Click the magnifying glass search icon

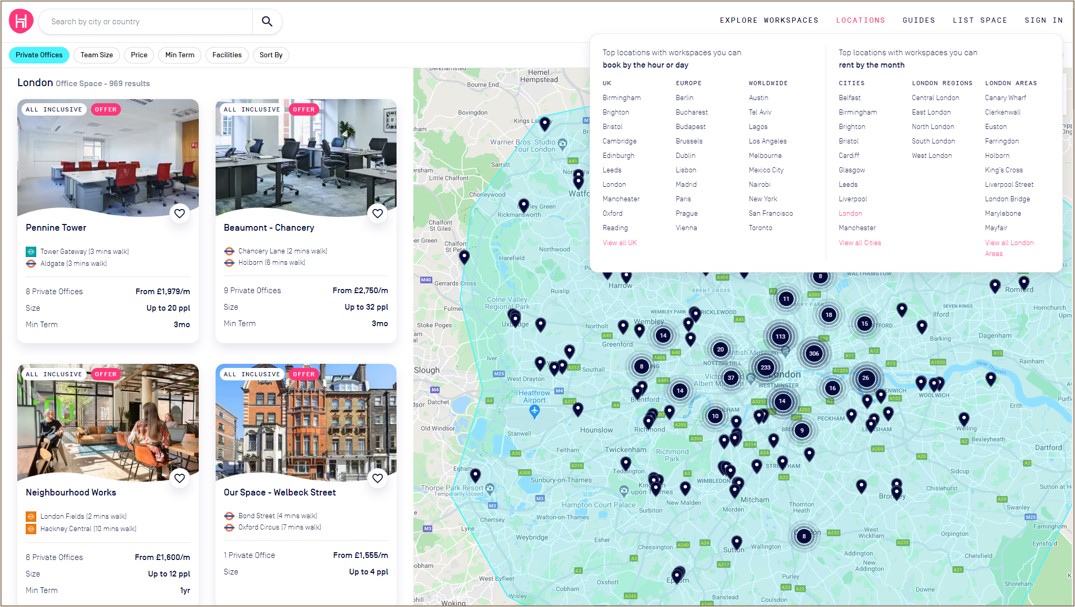click(x=267, y=21)
